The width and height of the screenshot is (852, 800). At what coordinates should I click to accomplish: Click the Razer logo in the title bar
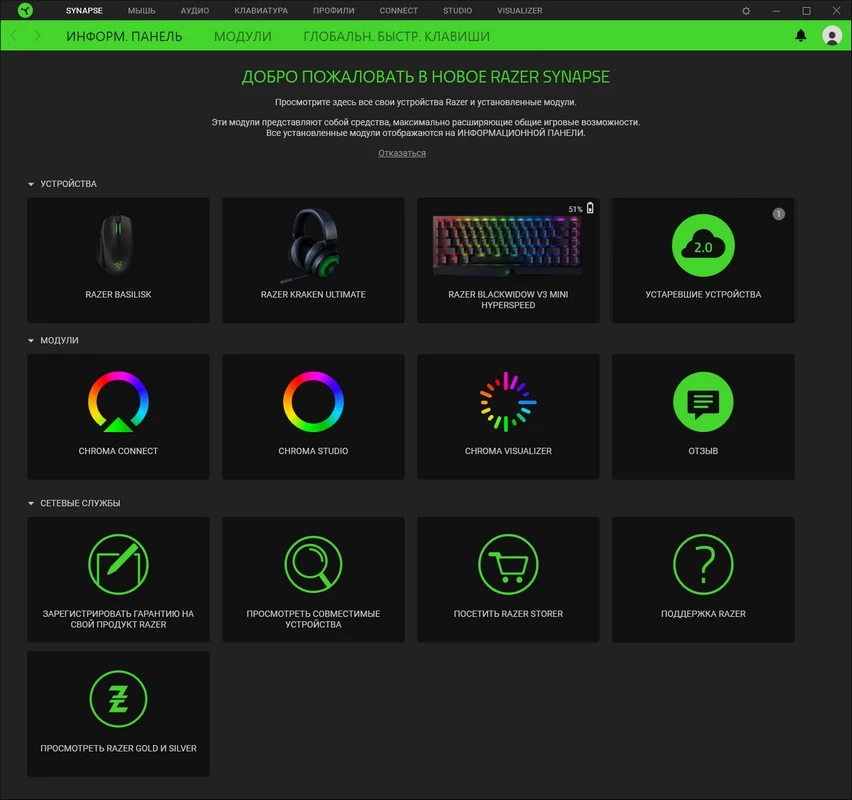click(25, 10)
